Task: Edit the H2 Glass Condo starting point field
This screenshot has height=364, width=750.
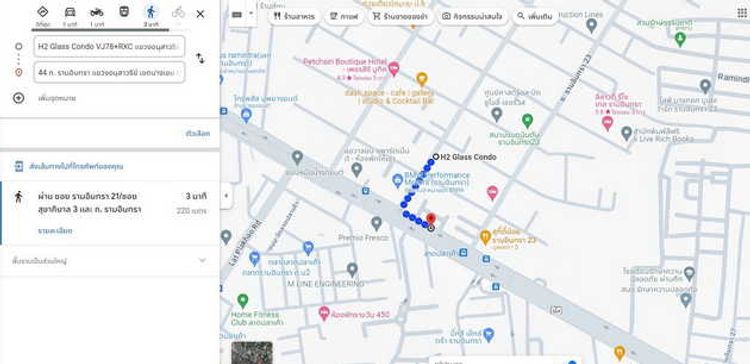Action: pos(110,46)
